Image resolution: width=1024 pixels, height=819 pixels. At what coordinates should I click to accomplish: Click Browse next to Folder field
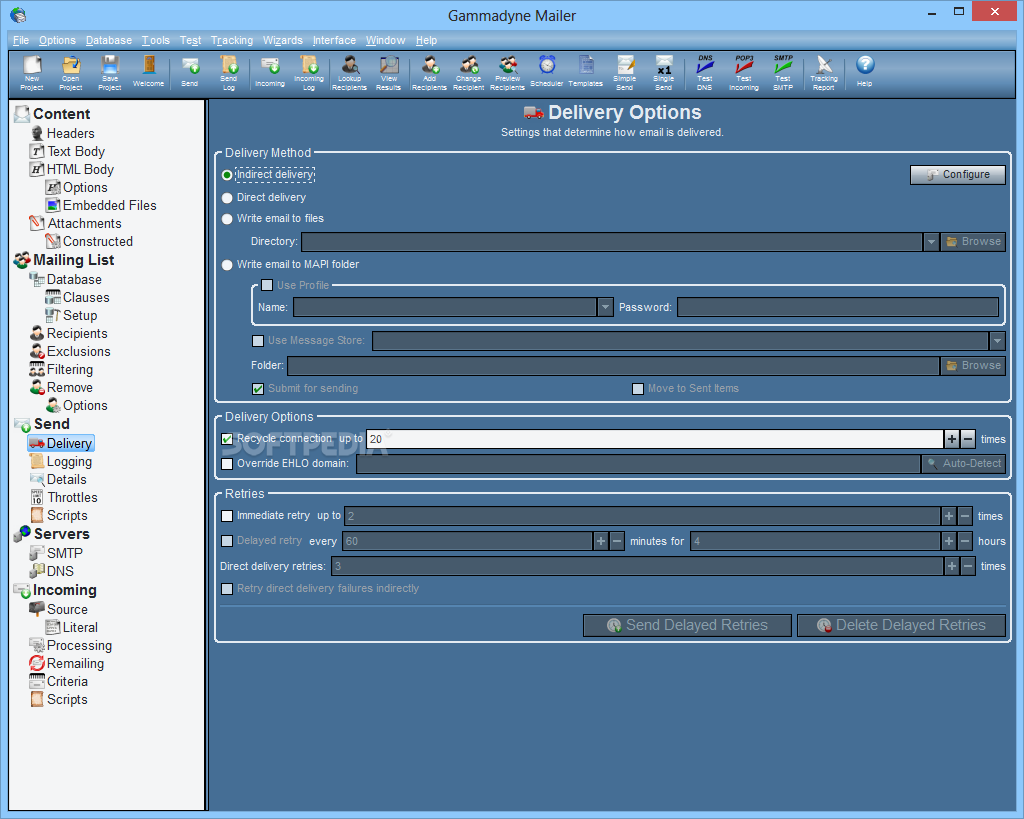tap(973, 366)
